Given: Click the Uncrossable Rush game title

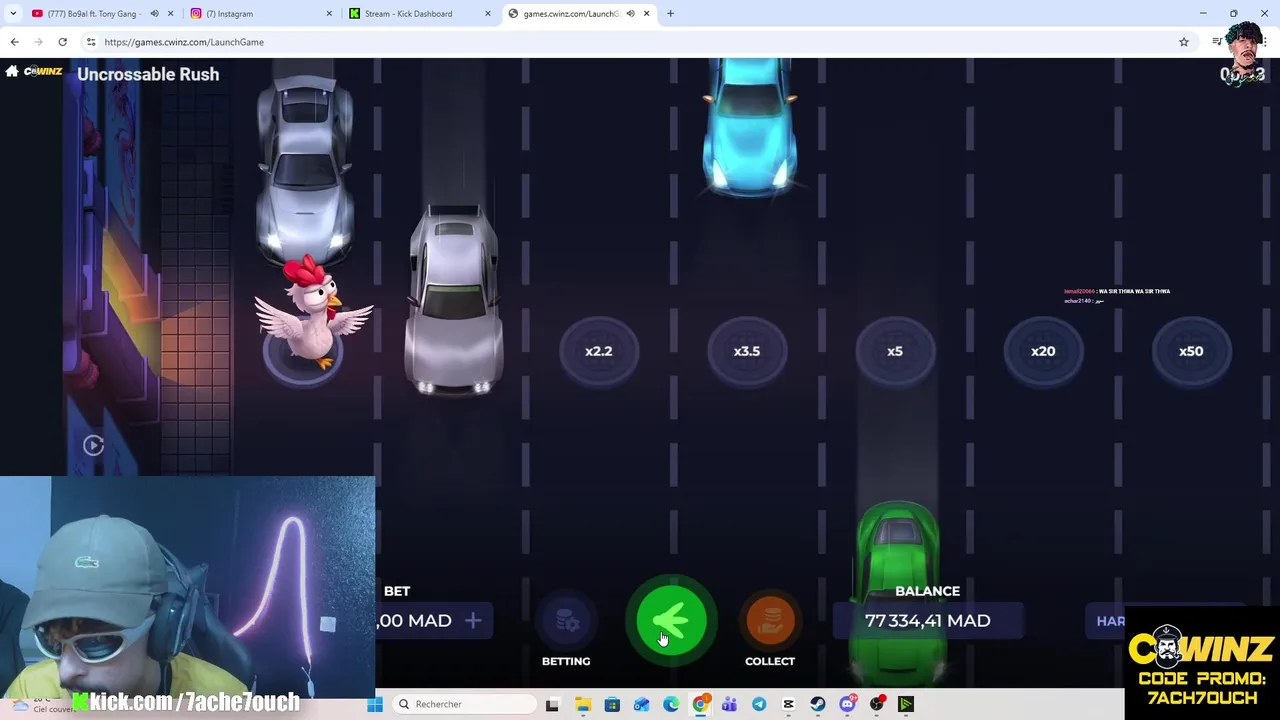Looking at the screenshot, I should [148, 74].
